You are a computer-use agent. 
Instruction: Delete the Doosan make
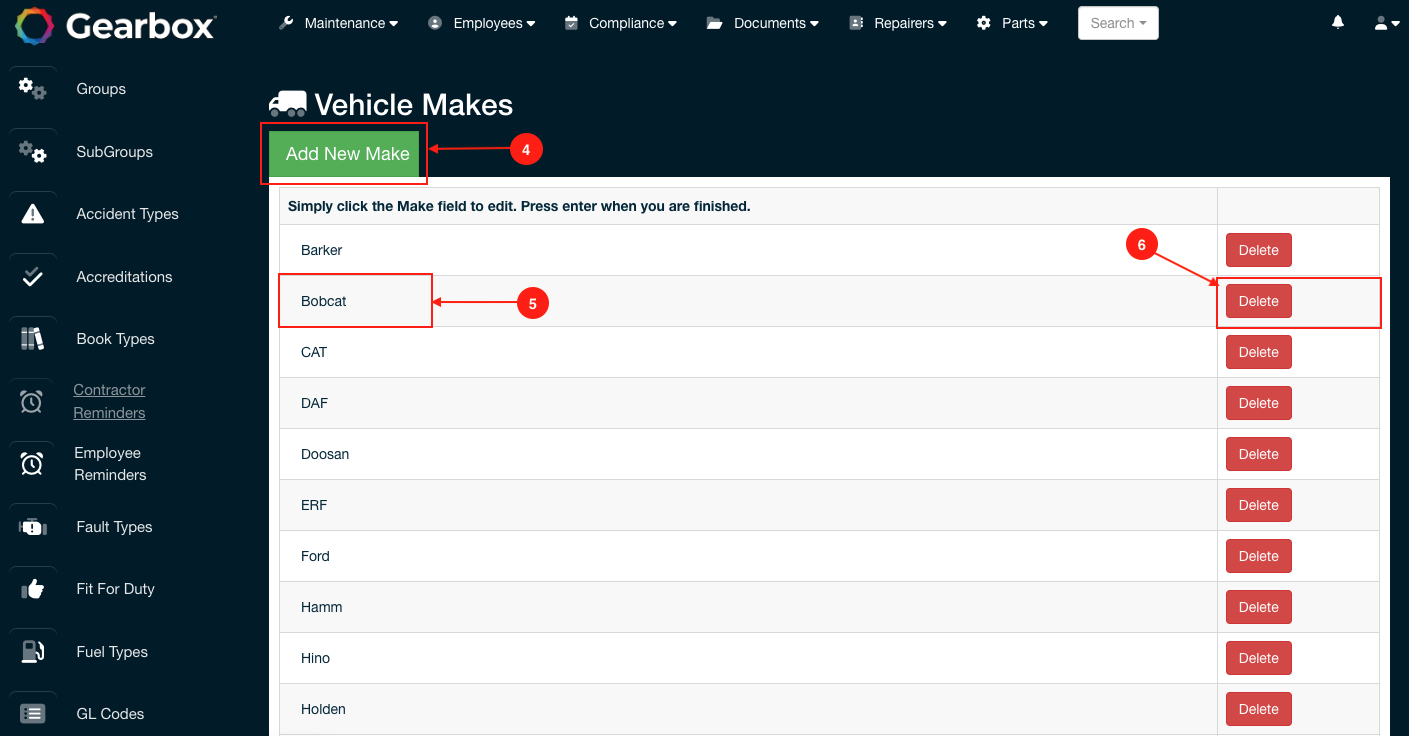coord(1259,454)
